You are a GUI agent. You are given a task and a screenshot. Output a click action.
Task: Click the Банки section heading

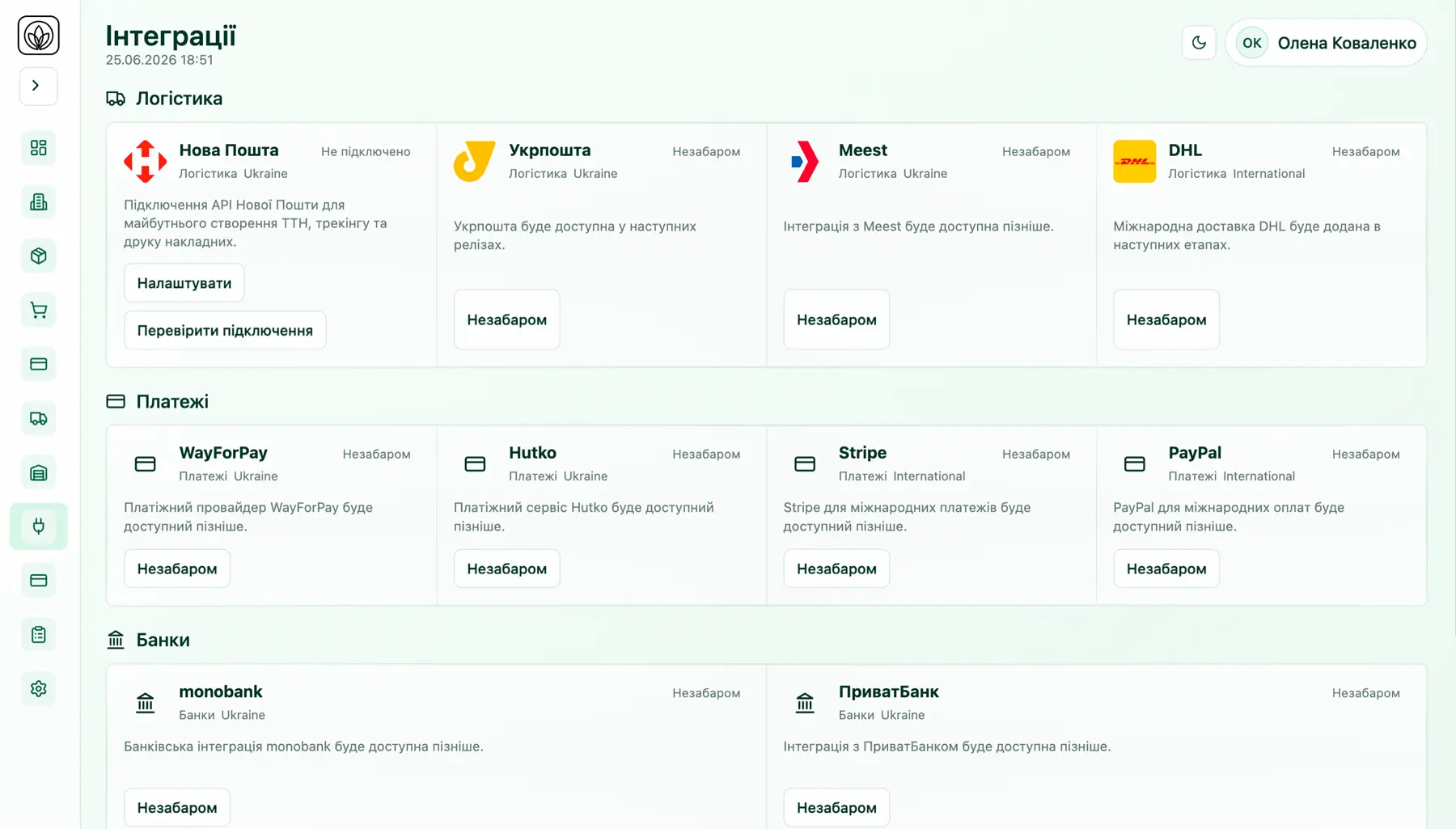pyautogui.click(x=163, y=640)
